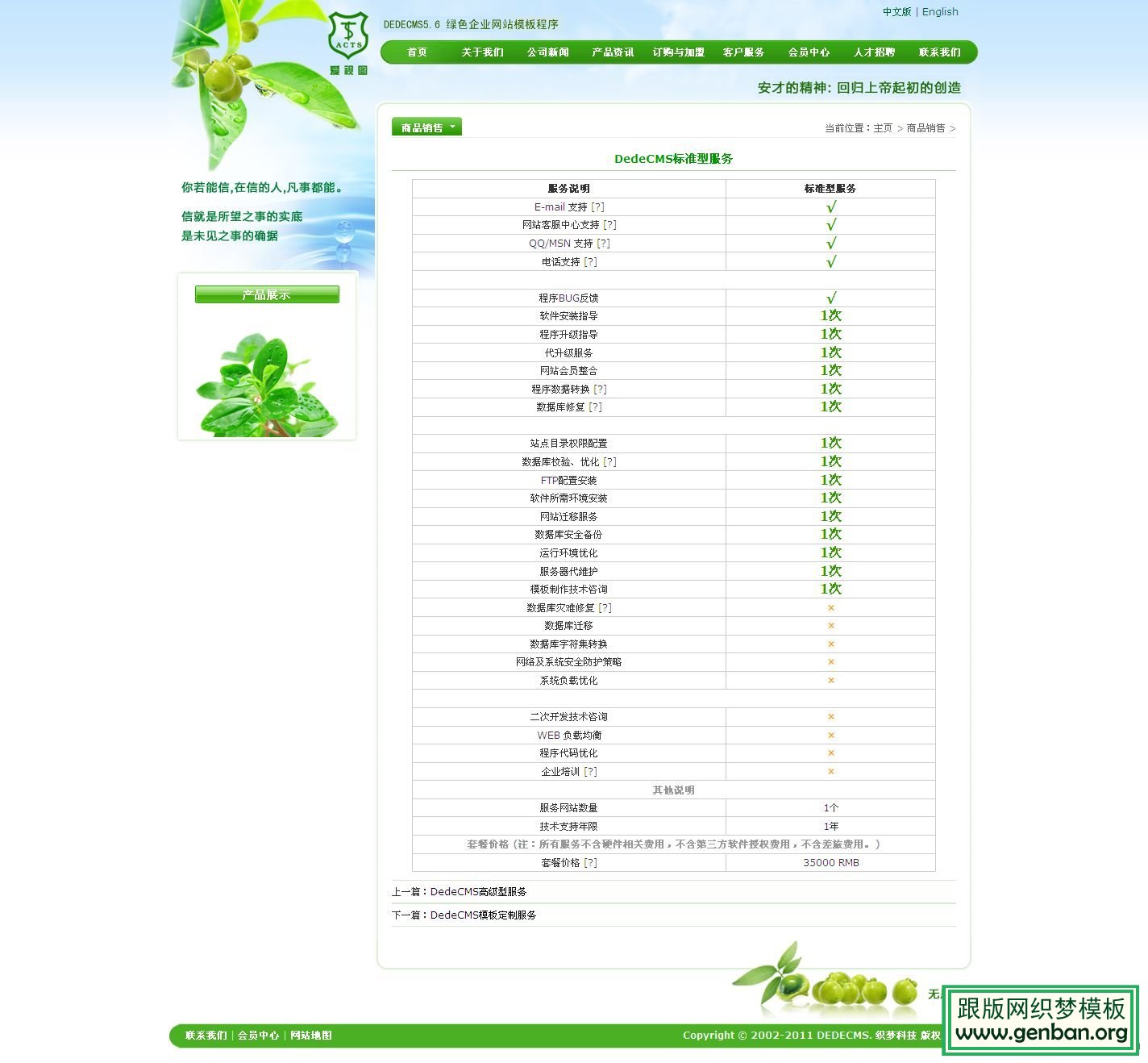The image size is (1148, 1063).
Task: Expand the 商品销售 dropdown arrow
Action: point(453,127)
